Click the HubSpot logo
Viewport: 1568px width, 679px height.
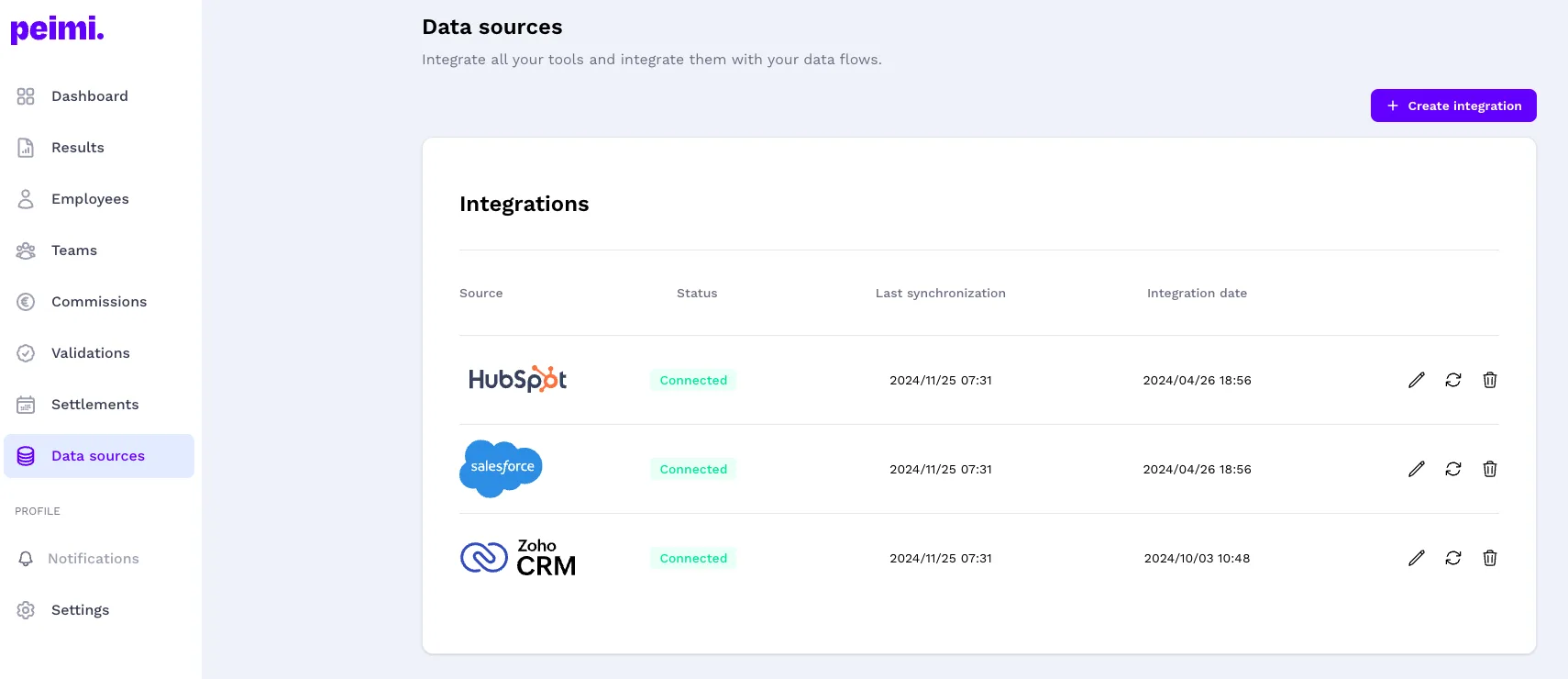click(x=517, y=379)
